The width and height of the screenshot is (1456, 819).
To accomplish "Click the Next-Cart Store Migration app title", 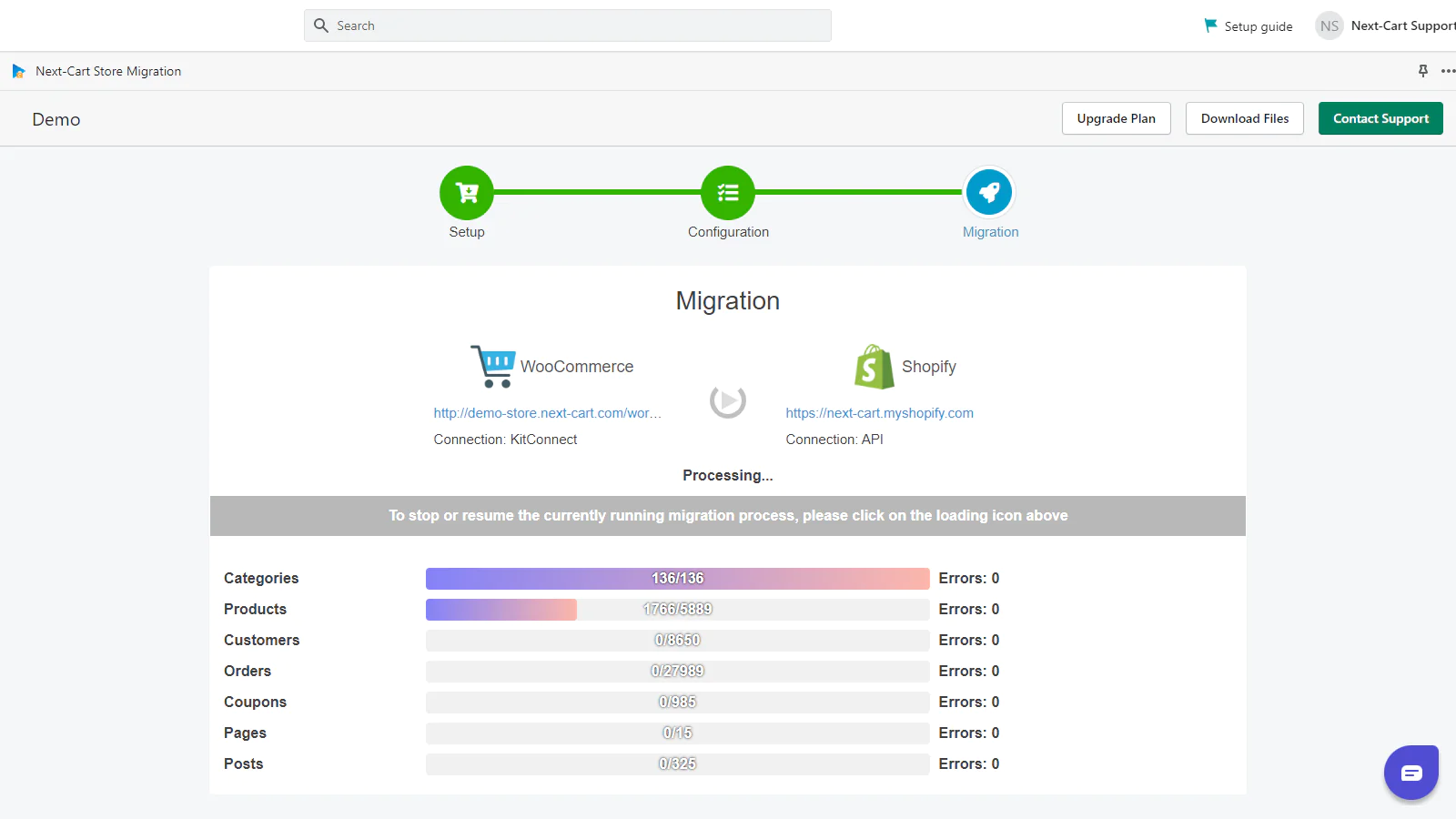I will pos(108,71).
